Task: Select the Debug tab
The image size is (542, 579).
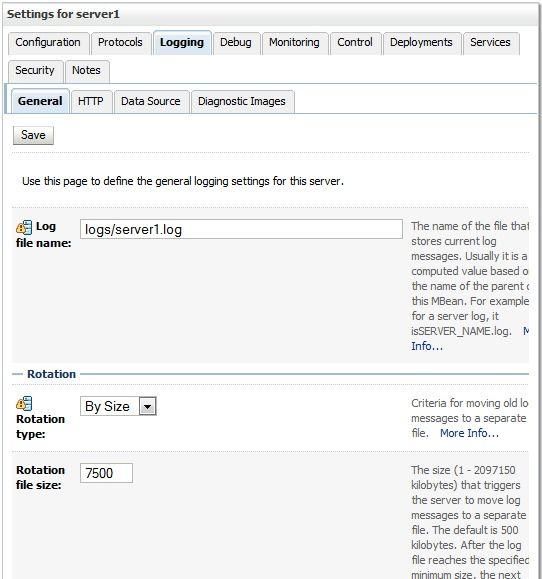Action: pos(236,43)
